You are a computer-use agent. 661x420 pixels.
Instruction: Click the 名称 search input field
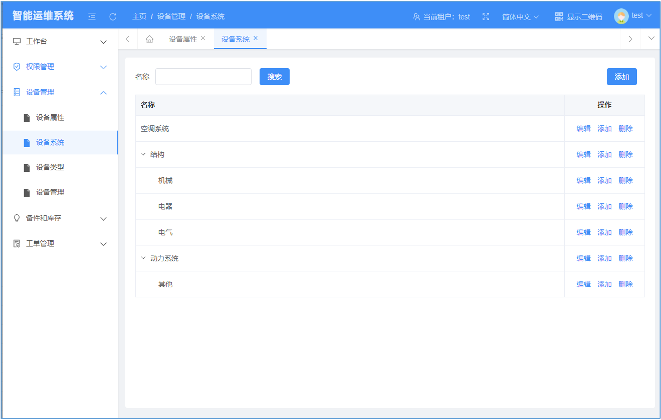coord(203,76)
